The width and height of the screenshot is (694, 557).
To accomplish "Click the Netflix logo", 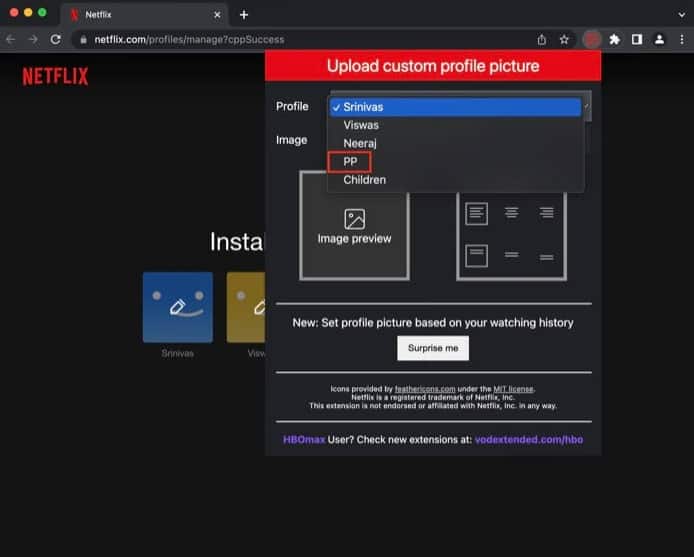I will point(55,76).
